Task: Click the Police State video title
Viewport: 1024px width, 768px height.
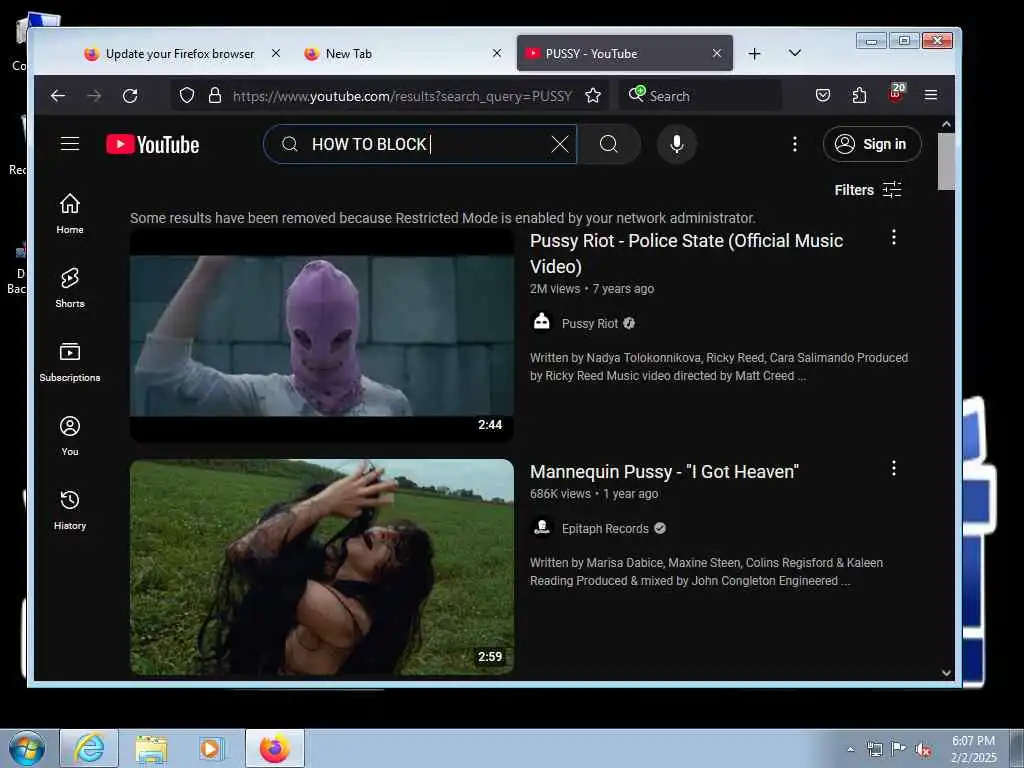Action: (686, 253)
